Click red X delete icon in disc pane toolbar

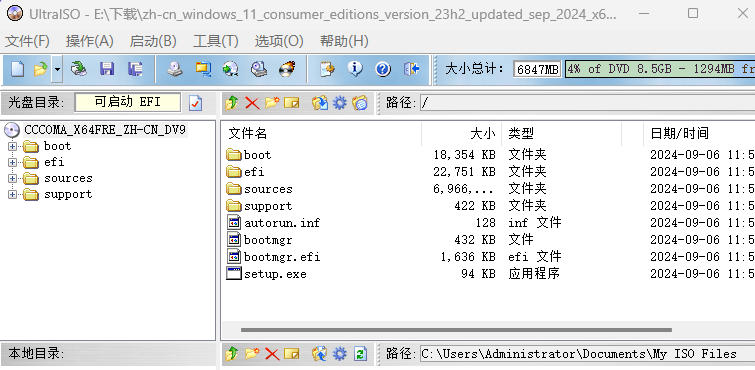coord(252,103)
